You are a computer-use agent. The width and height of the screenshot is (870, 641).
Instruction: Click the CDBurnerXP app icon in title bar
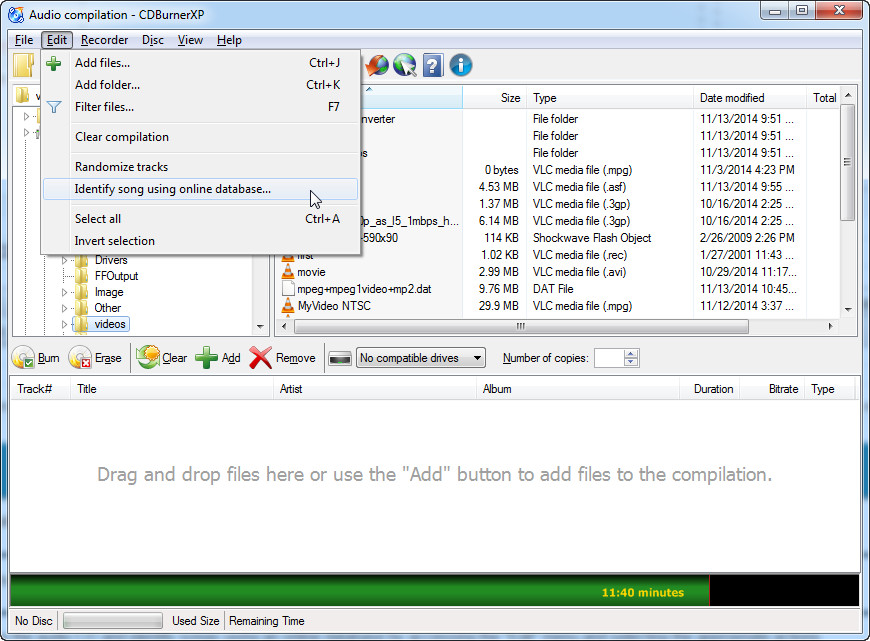16,15
